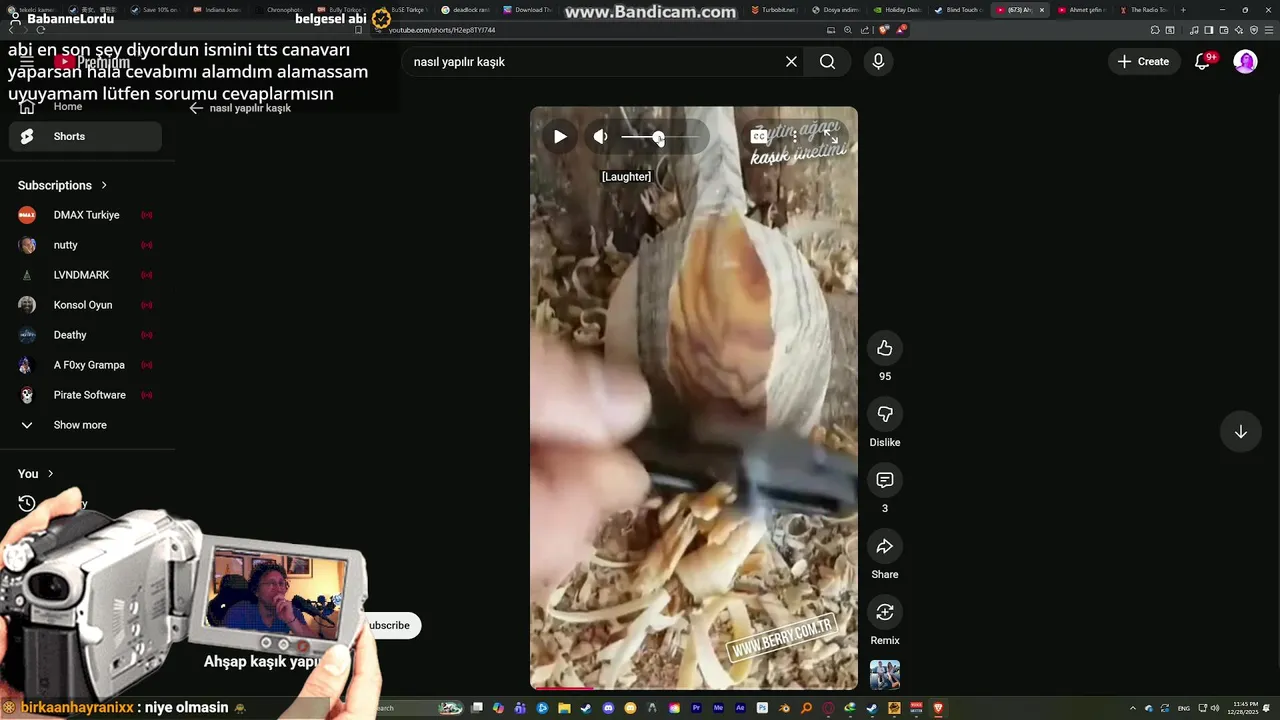Switch to the Turbobit.net browser tab
1280x720 pixels.
[775, 10]
